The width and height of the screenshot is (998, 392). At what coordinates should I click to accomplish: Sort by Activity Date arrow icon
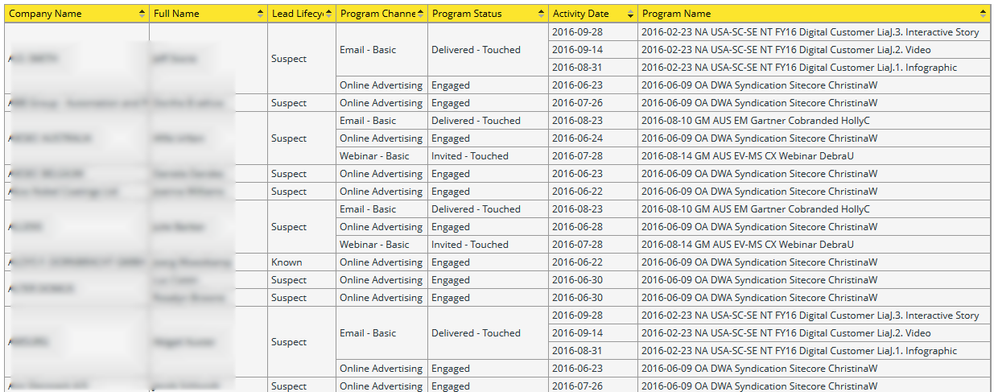630,14
